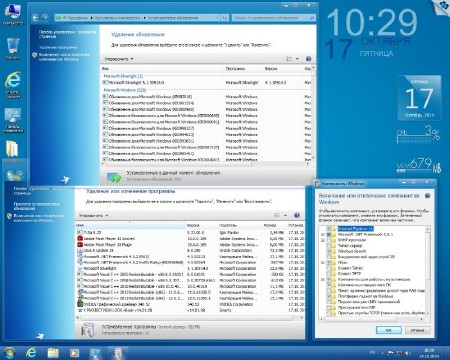Screen dimensions: 450x360
Task: Click the search magnifier in the updates window
Action: coord(312,18)
